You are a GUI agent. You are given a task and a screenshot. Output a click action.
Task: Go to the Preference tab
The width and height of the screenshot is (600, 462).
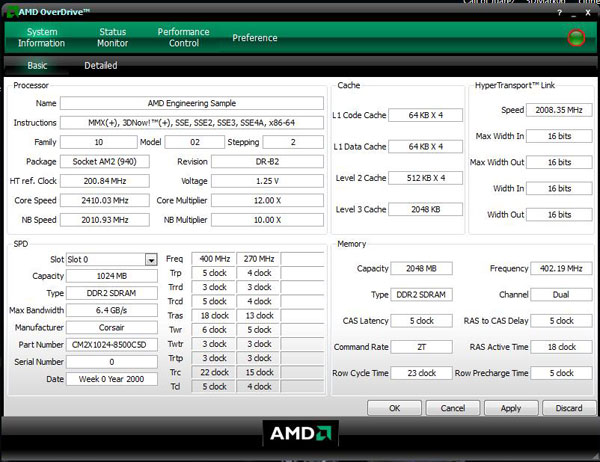(x=255, y=38)
